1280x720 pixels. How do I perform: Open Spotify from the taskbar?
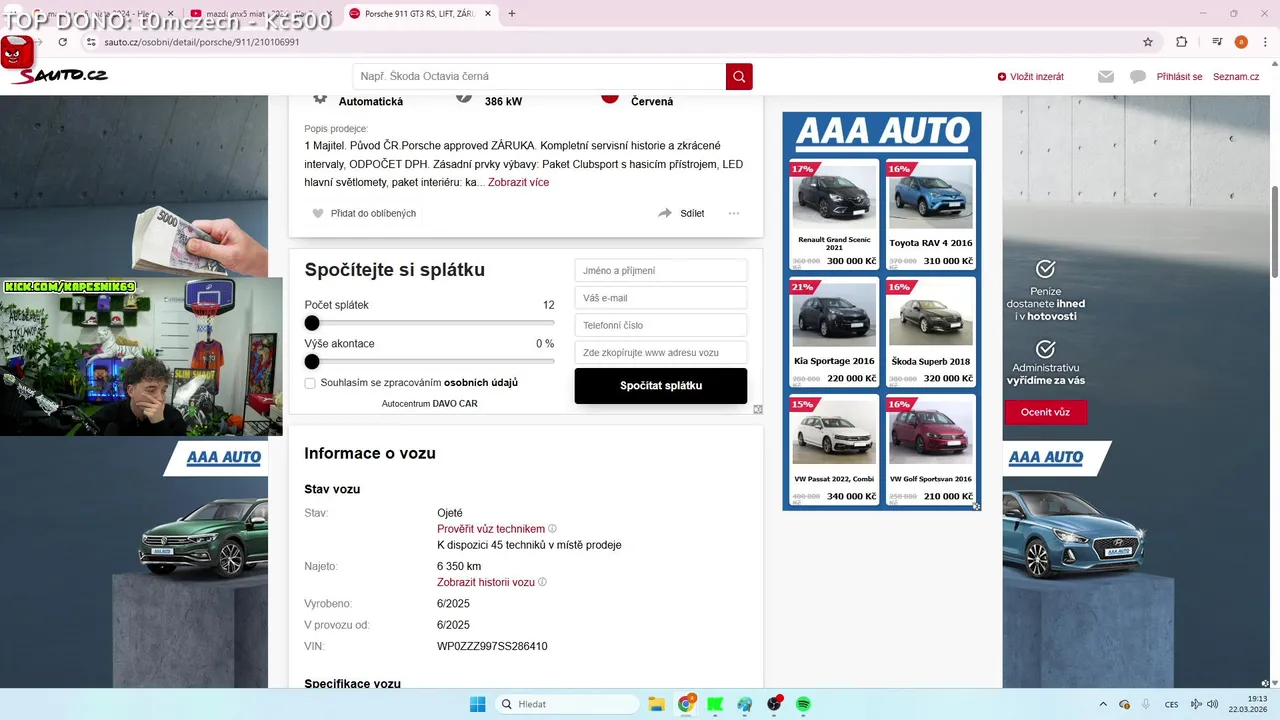(x=803, y=704)
